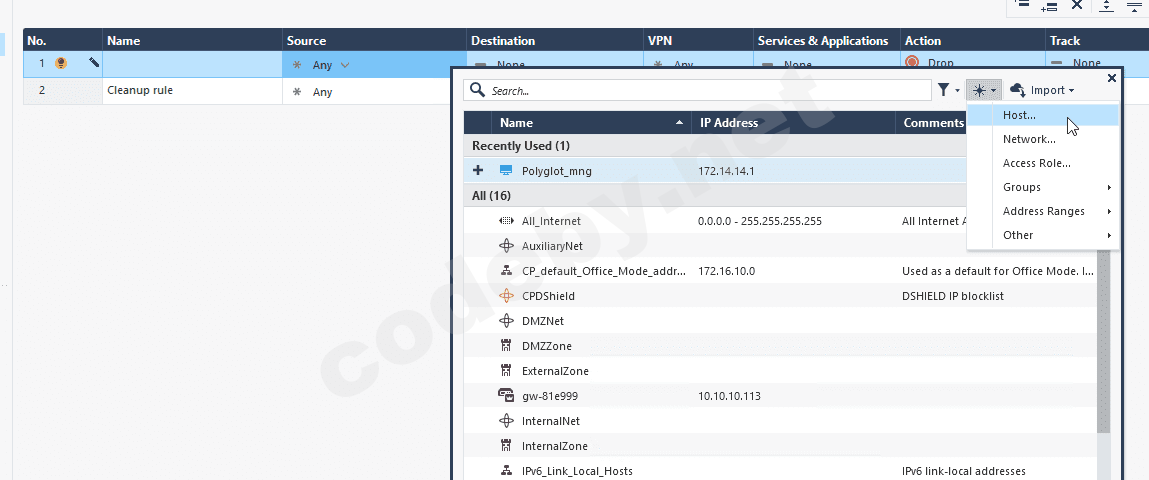The image size is (1149, 480).
Task: Click the DMZNet object icon
Action: tap(506, 321)
